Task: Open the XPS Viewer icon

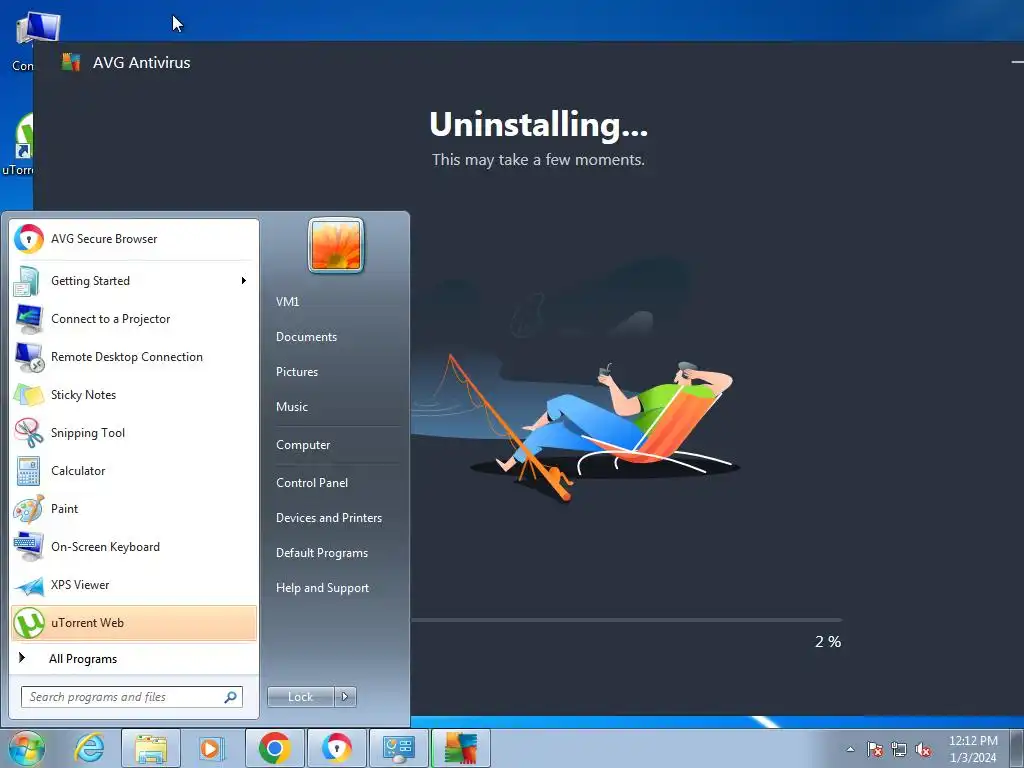Action: (x=28, y=585)
